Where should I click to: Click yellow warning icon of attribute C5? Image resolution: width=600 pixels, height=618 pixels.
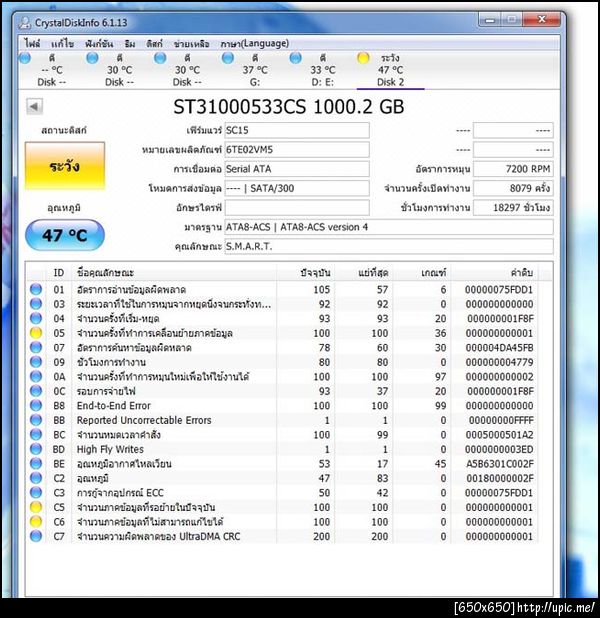pyautogui.click(x=36, y=507)
